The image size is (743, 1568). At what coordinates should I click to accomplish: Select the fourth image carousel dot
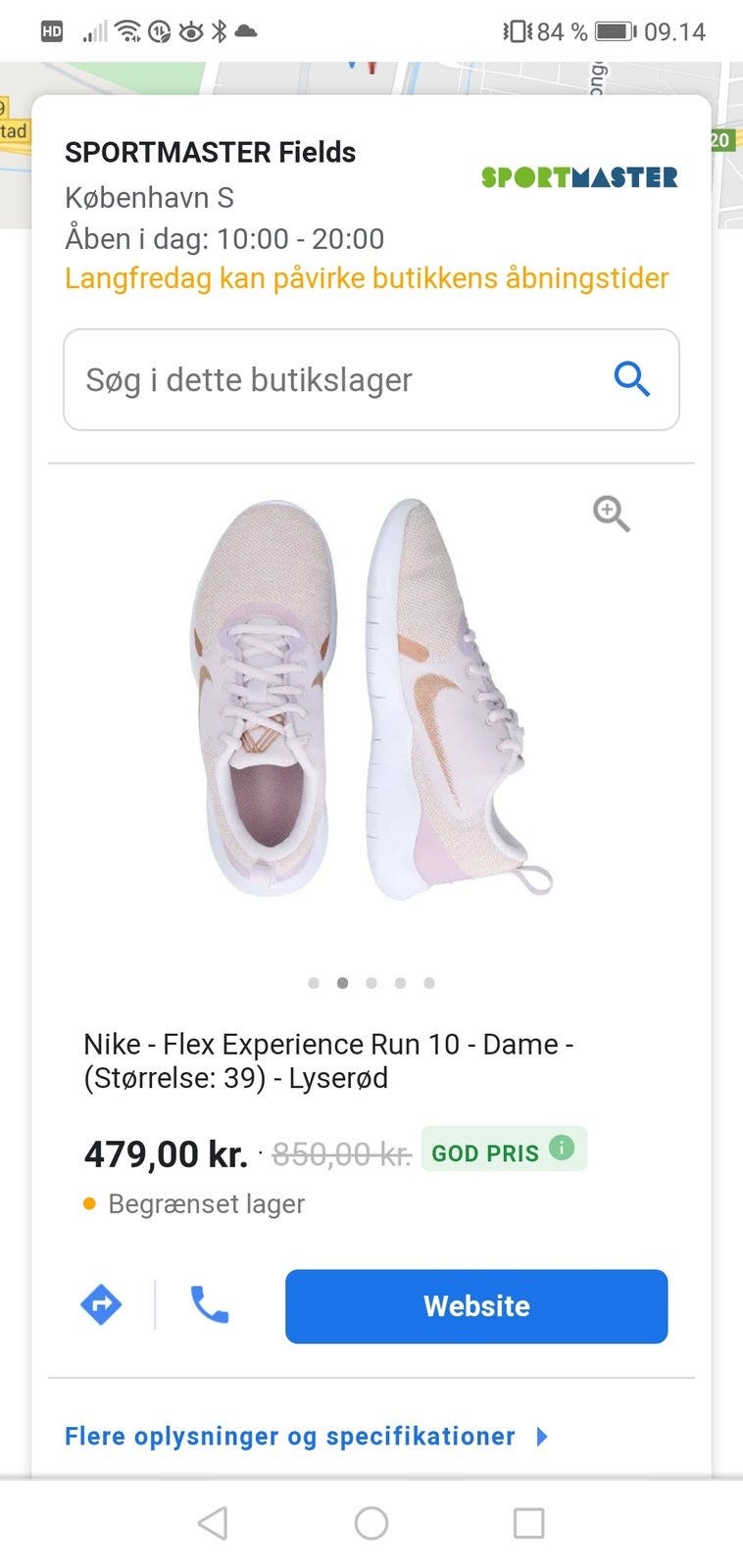click(x=400, y=983)
